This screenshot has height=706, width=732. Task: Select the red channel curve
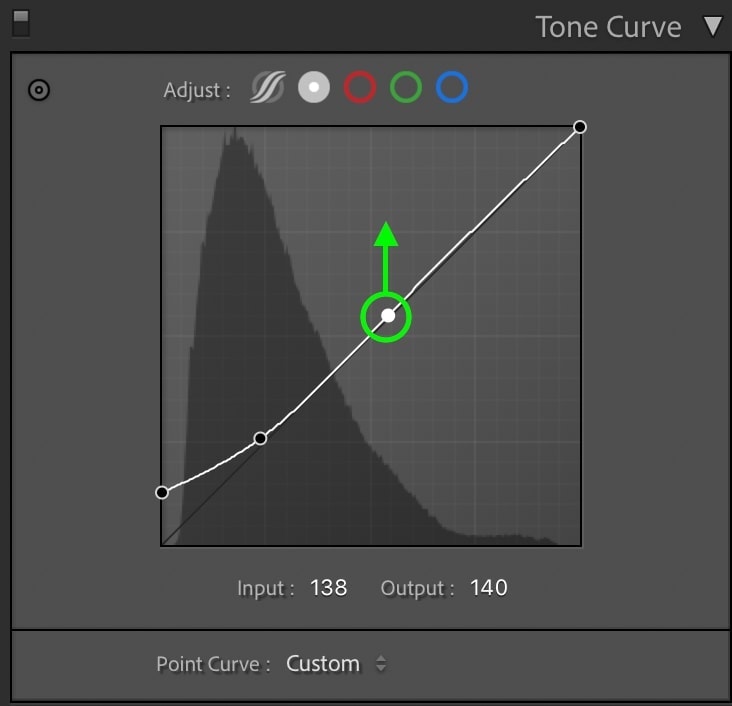(360, 87)
